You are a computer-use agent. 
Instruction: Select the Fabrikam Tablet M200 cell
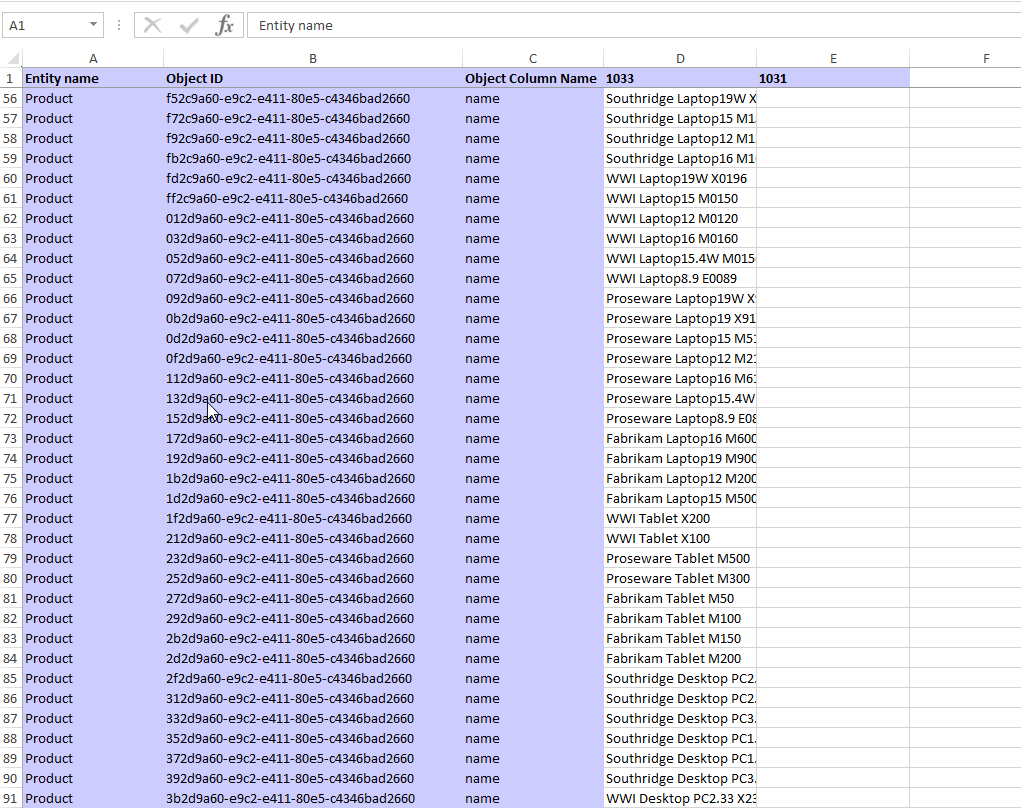680,659
